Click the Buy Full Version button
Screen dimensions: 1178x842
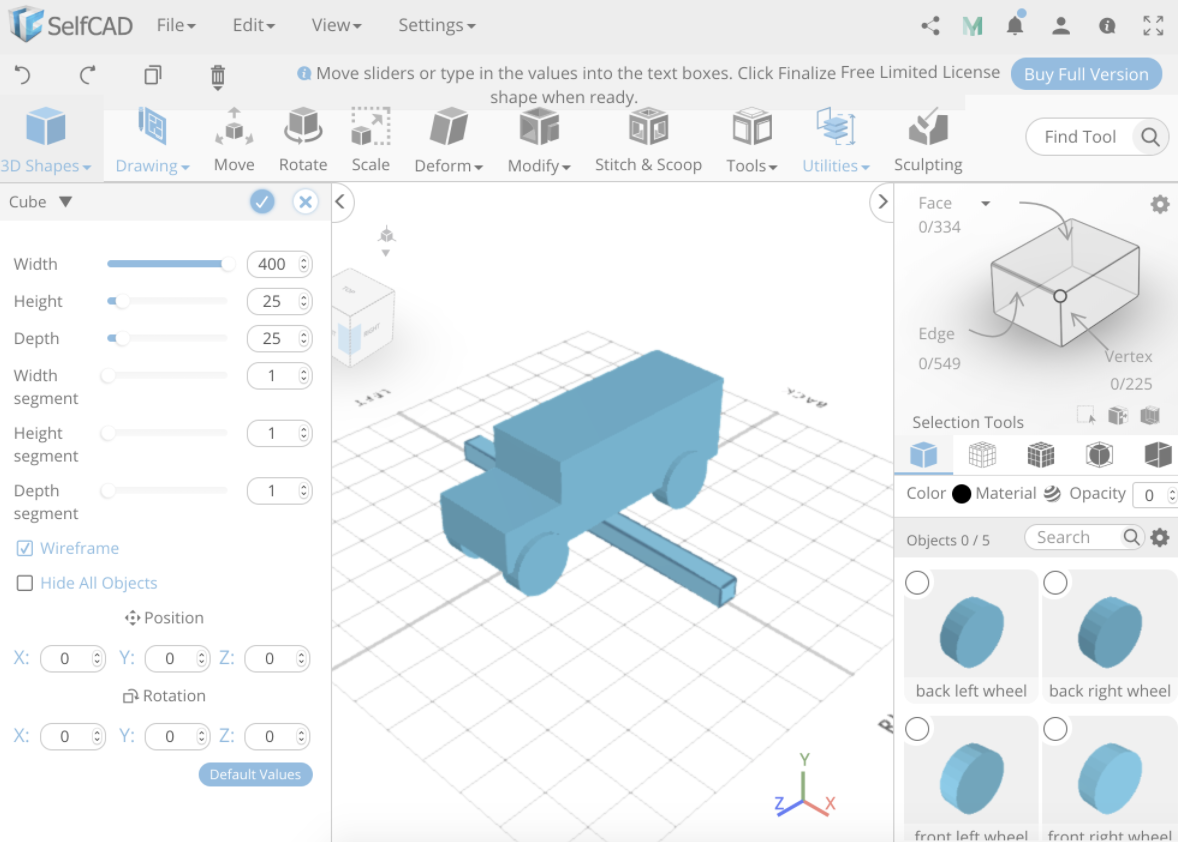[1086, 74]
